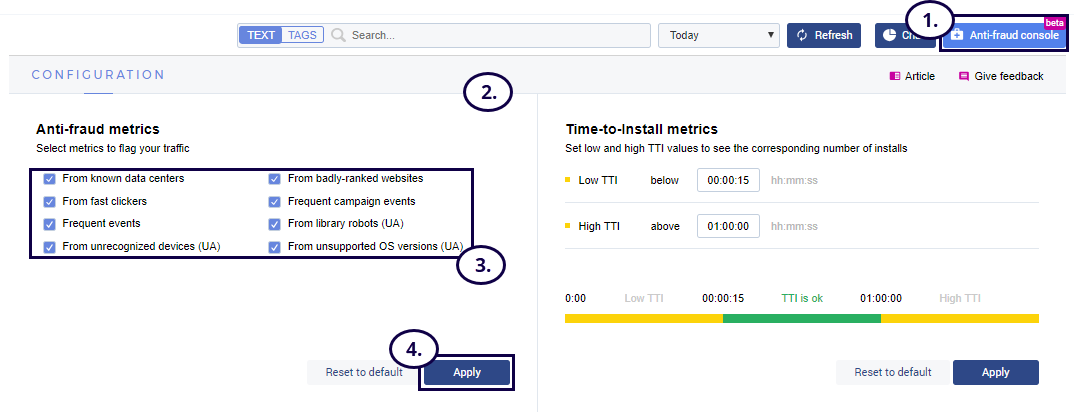Disable From badly-ranked websites metric
Image resolution: width=1074 pixels, height=412 pixels.
(x=274, y=179)
